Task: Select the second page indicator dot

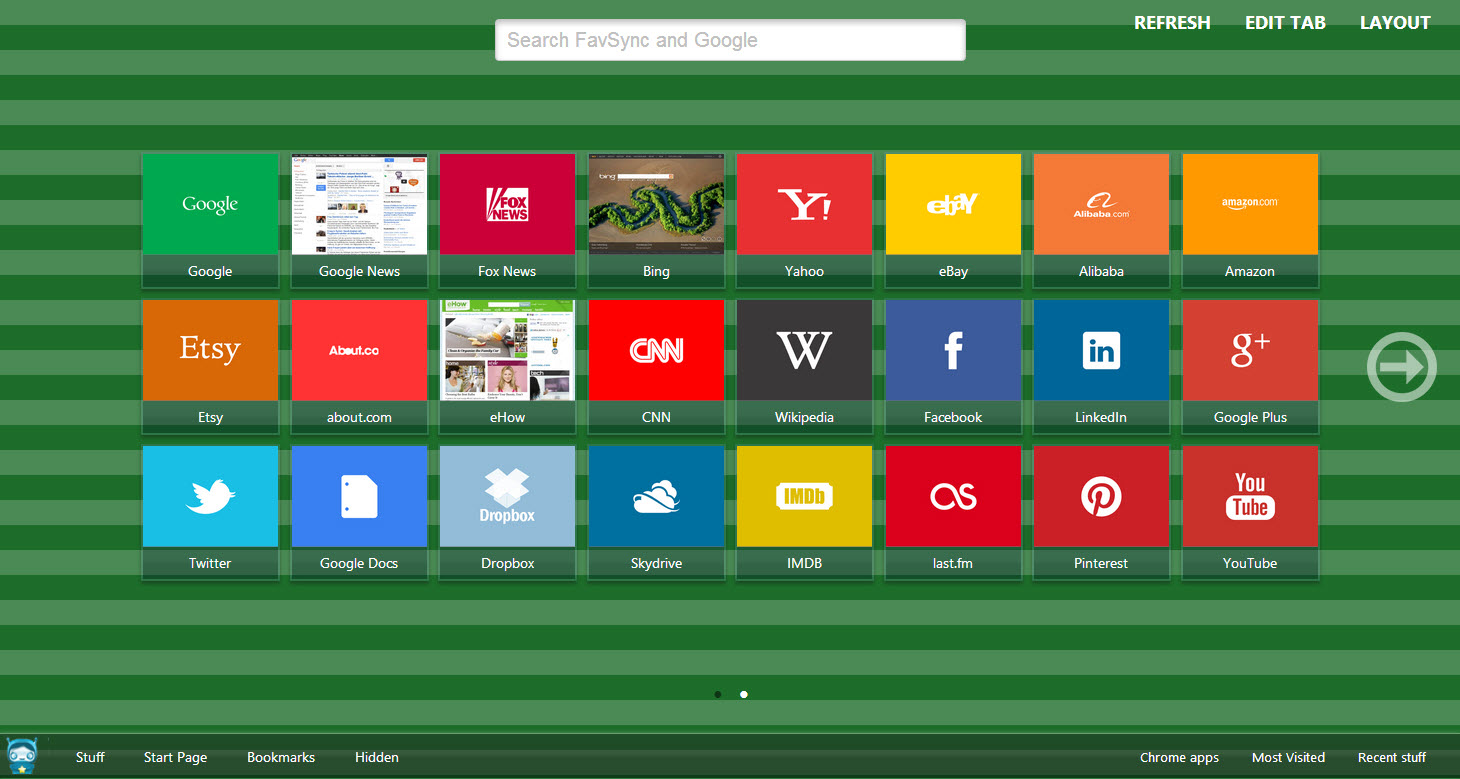Action: (744, 694)
